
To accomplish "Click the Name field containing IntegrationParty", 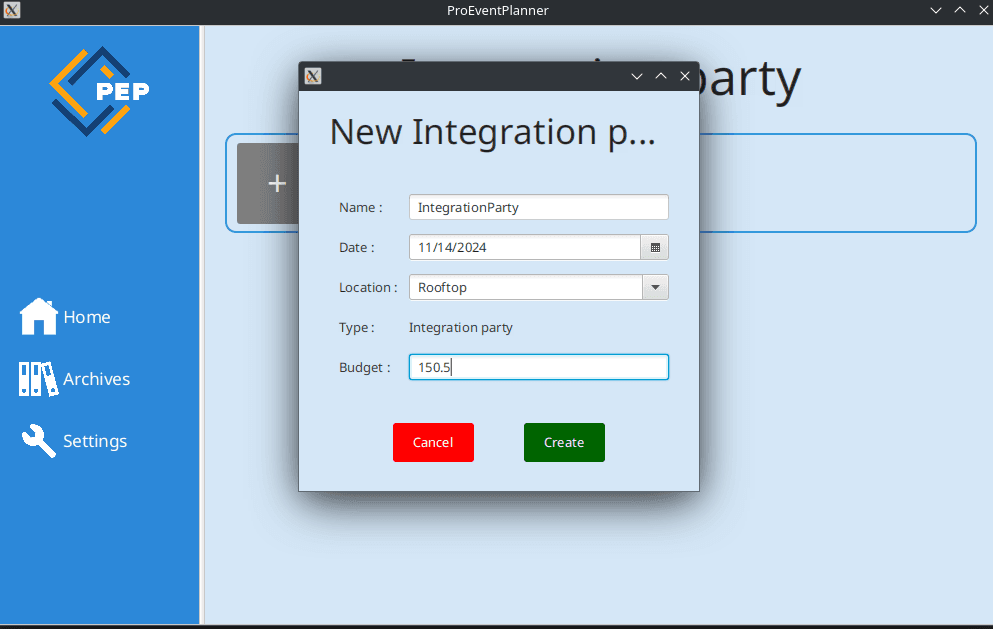I will click(x=538, y=207).
